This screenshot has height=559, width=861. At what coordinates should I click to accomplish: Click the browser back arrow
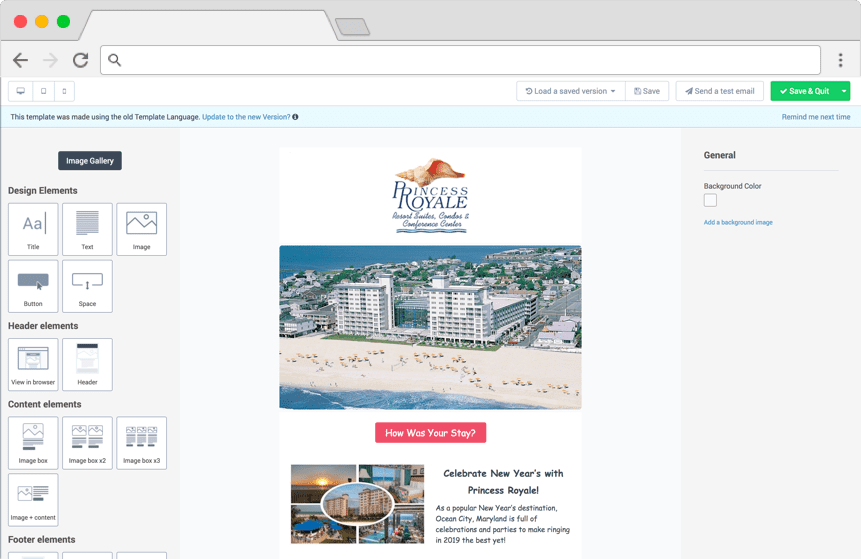[20, 60]
